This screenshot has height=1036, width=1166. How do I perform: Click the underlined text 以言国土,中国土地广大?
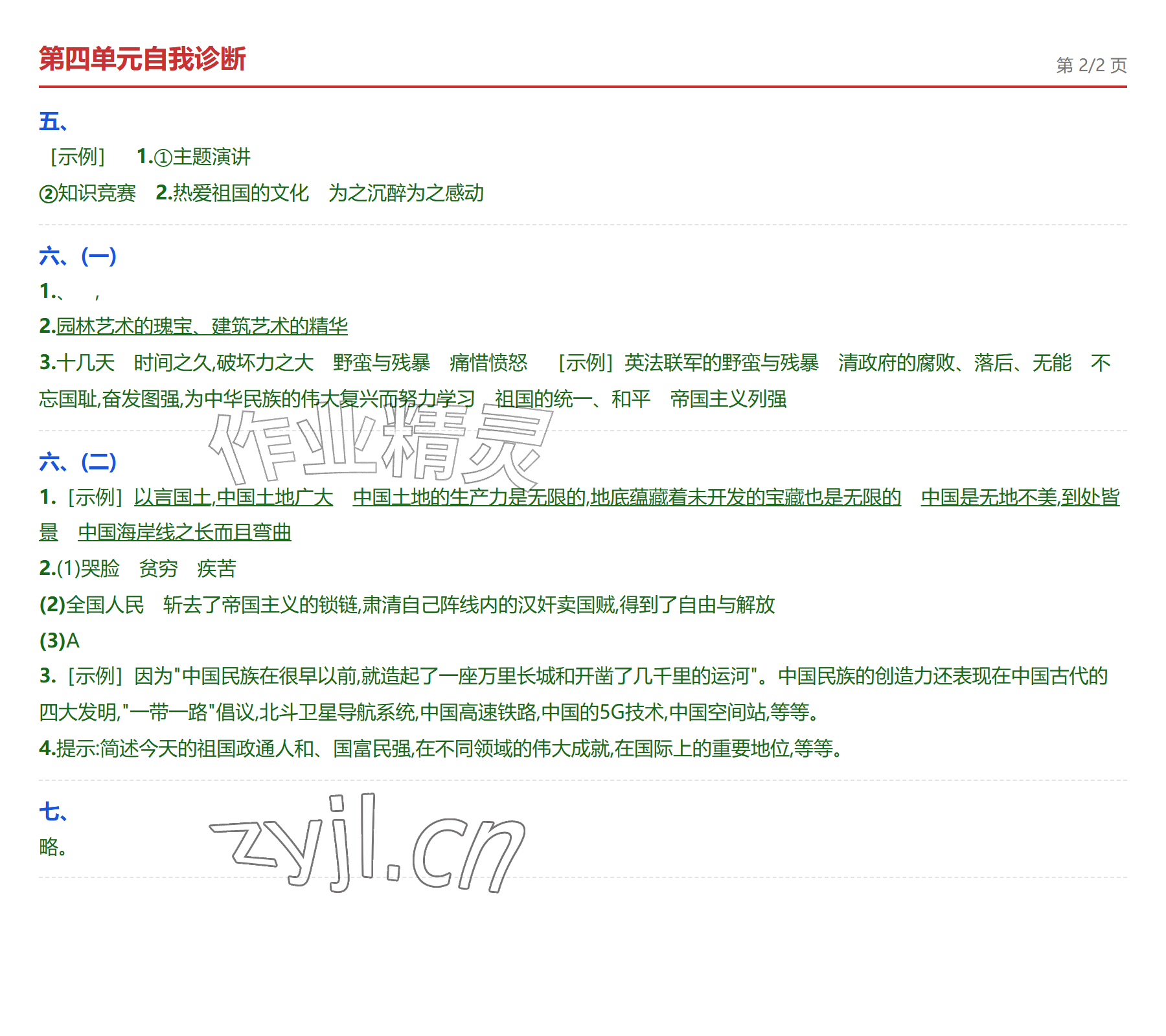point(234,497)
